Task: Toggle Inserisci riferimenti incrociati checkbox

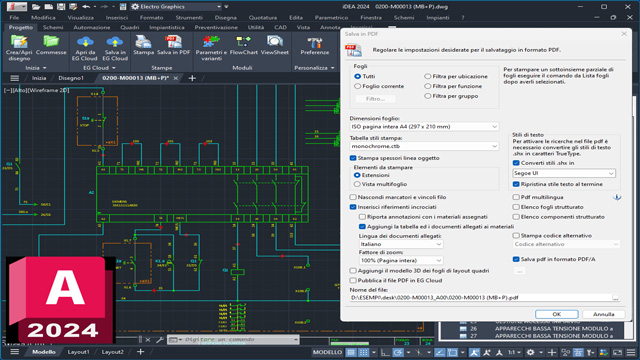Action: coord(353,207)
